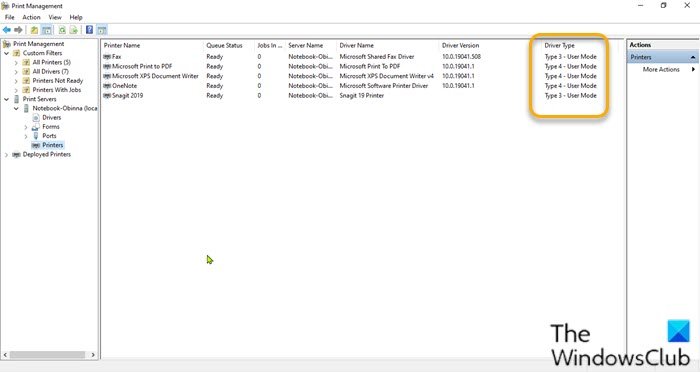This screenshot has height=373, width=700.
Task: Expand the Deployed Printers node
Action: [x=6, y=154]
